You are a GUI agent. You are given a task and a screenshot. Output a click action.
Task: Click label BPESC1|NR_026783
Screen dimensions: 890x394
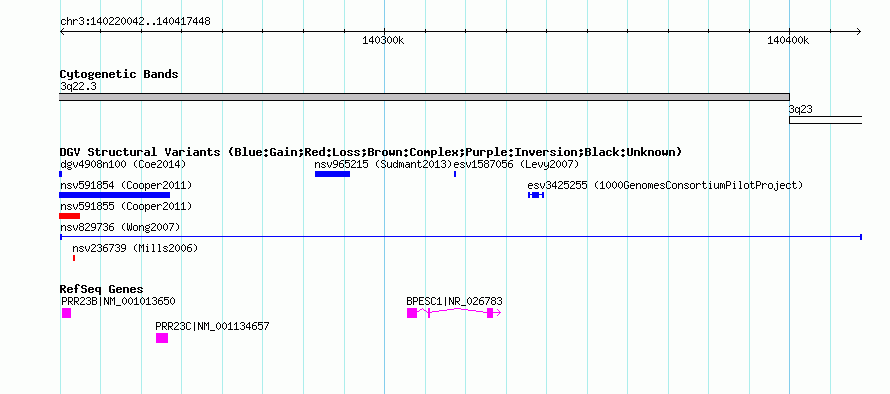pos(454,301)
